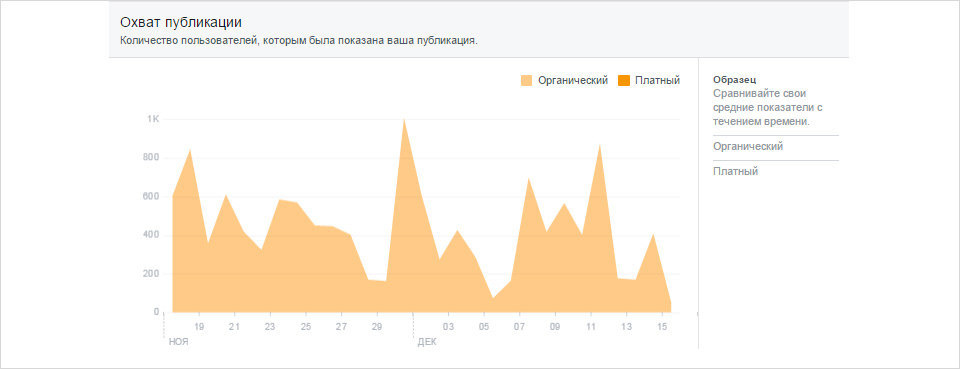Viewport: 960px width, 369px height.
Task: Click the 27 date axis label
Action: pyautogui.click(x=341, y=327)
